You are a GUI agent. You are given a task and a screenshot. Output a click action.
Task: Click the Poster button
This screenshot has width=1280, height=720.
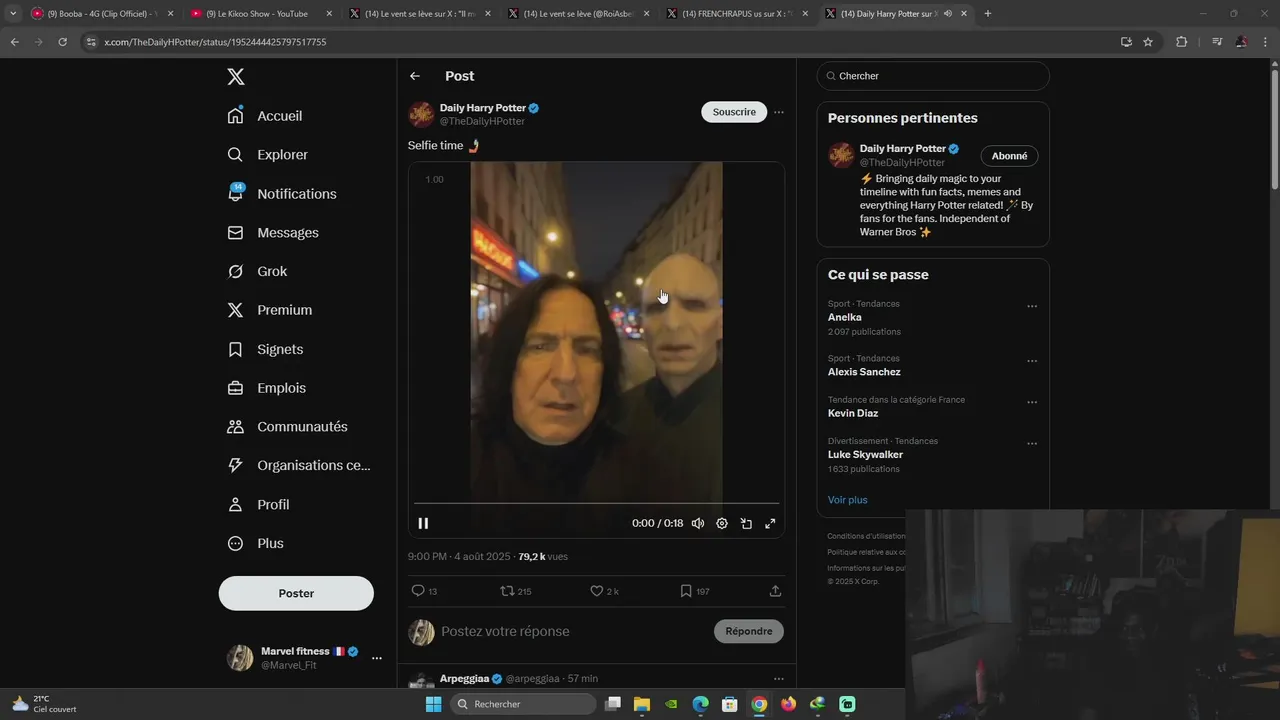[x=296, y=593]
